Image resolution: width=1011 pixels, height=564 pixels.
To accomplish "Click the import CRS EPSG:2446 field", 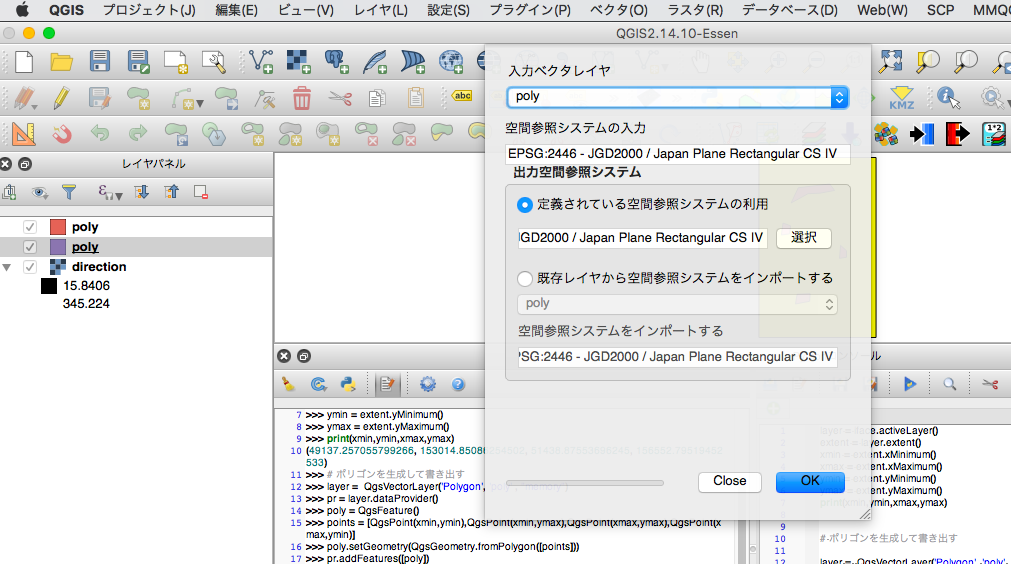I will pos(678,357).
